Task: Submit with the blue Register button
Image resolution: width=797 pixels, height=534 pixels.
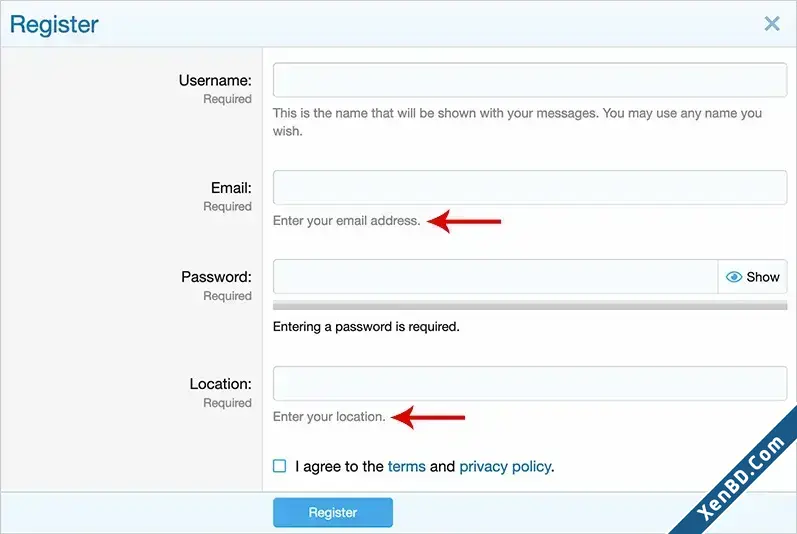Action: coord(332,512)
